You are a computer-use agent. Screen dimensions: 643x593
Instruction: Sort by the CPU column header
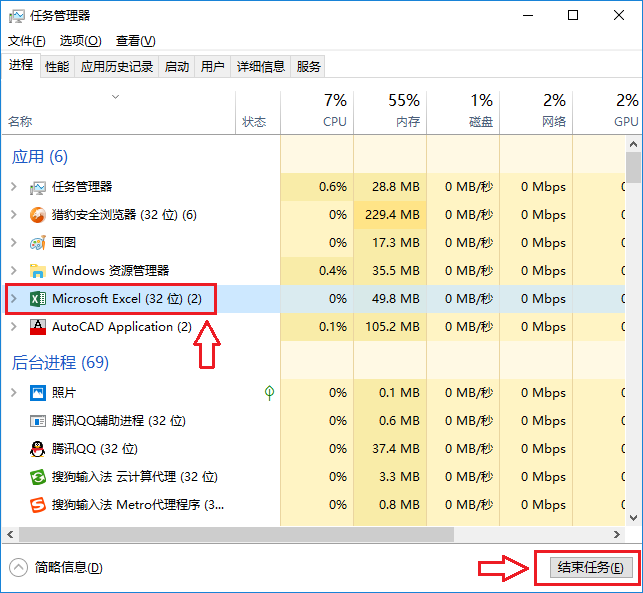pos(317,113)
